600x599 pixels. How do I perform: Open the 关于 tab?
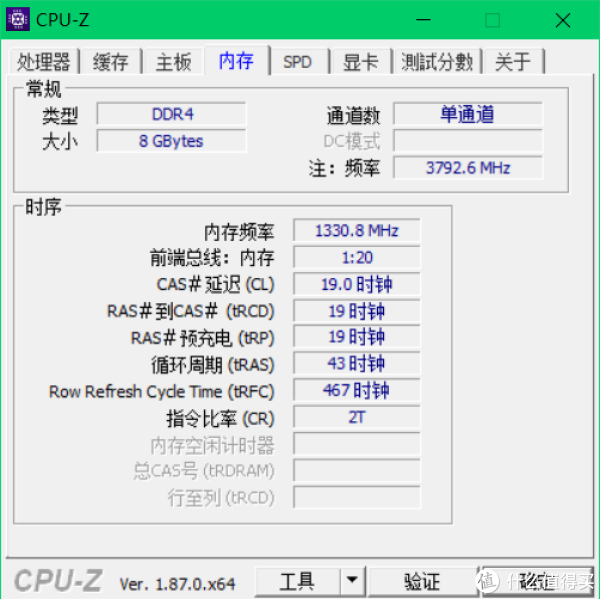[x=513, y=62]
